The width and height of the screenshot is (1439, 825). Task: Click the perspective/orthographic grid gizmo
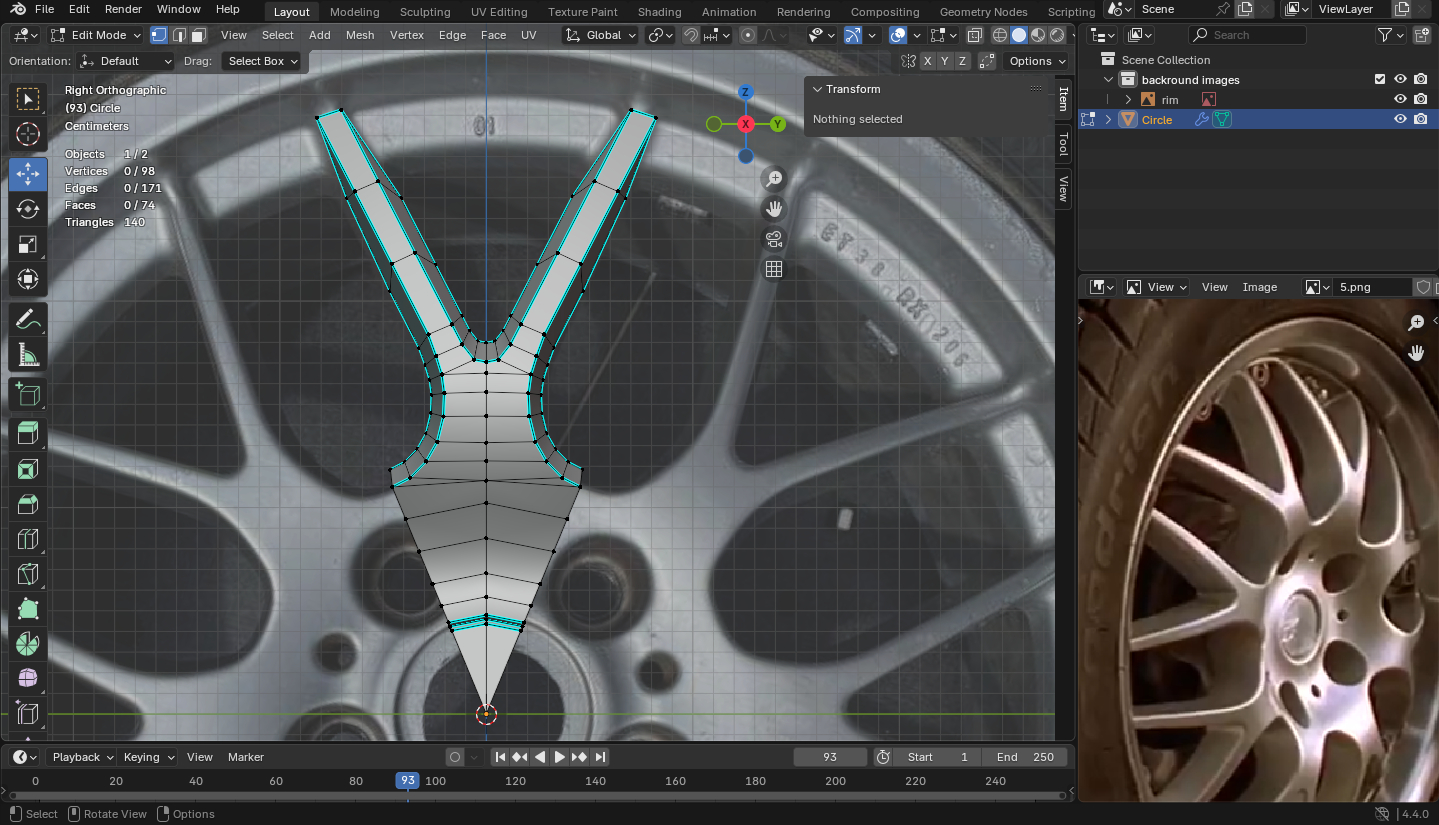tap(773, 269)
